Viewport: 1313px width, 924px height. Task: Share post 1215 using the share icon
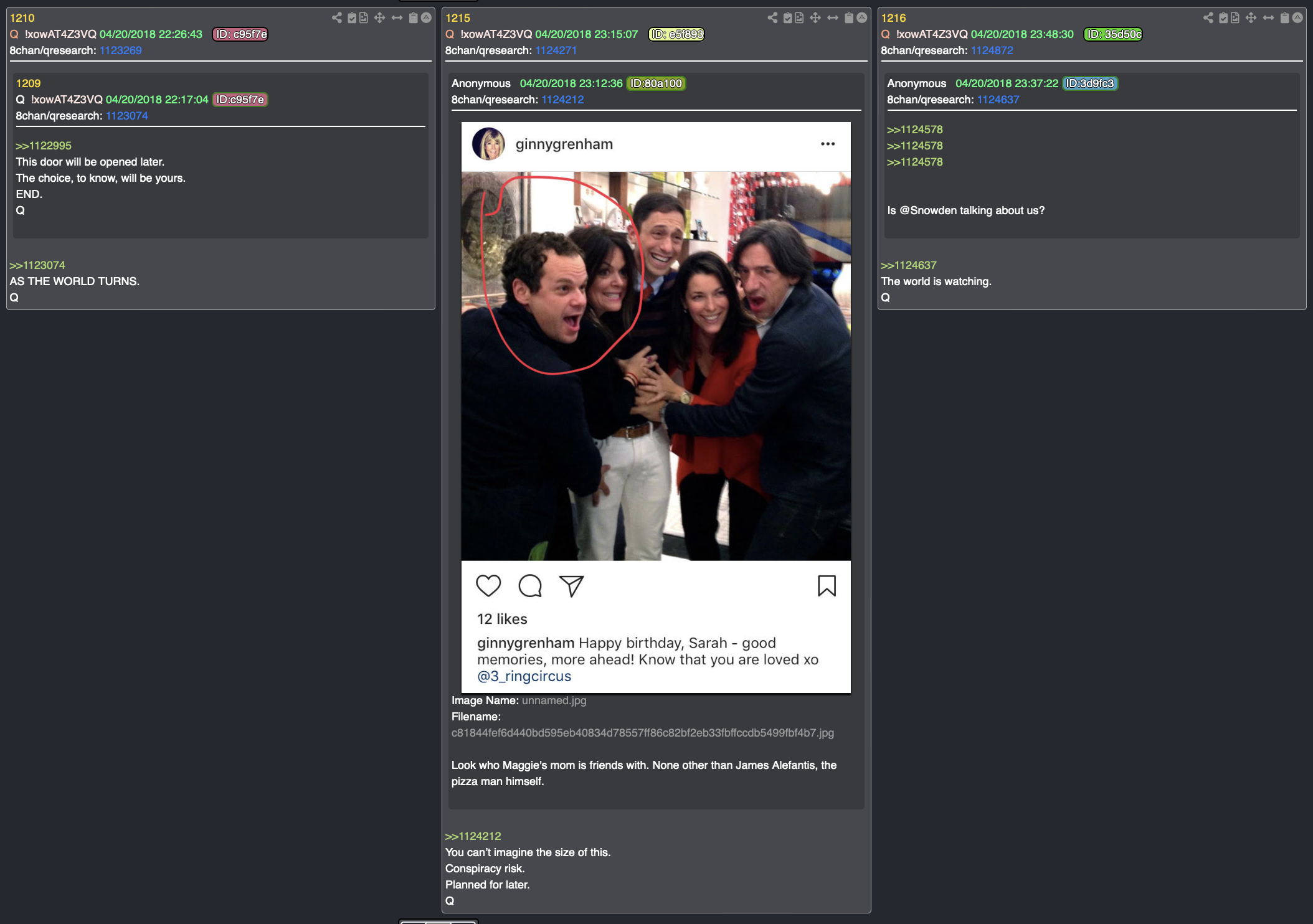(772, 17)
